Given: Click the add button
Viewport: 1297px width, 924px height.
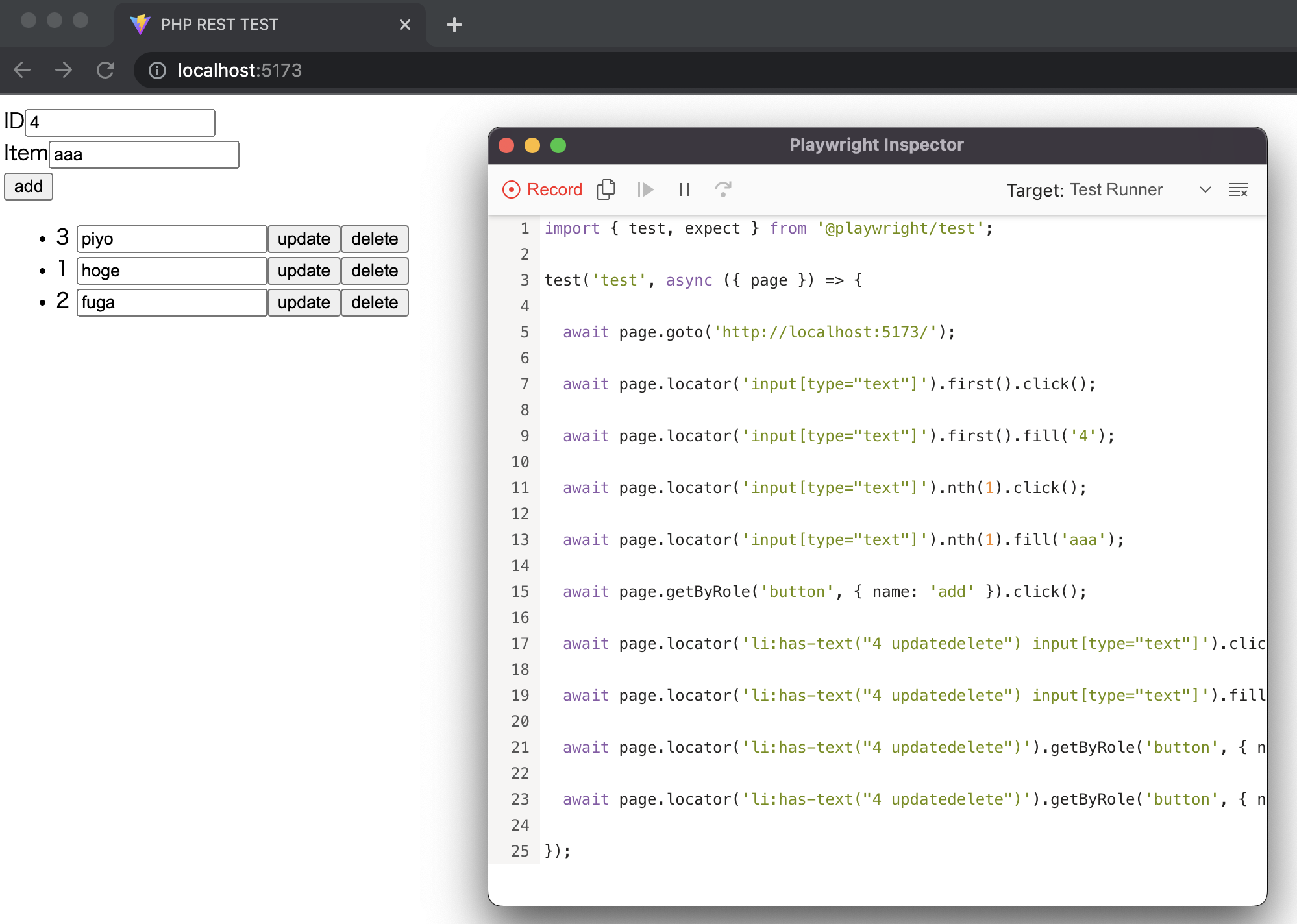Looking at the screenshot, I should 29,186.
